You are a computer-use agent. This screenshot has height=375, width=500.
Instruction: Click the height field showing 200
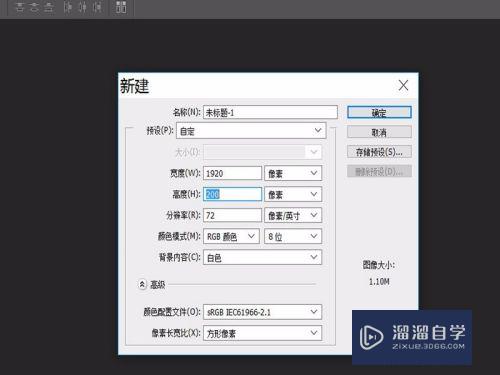click(x=232, y=194)
